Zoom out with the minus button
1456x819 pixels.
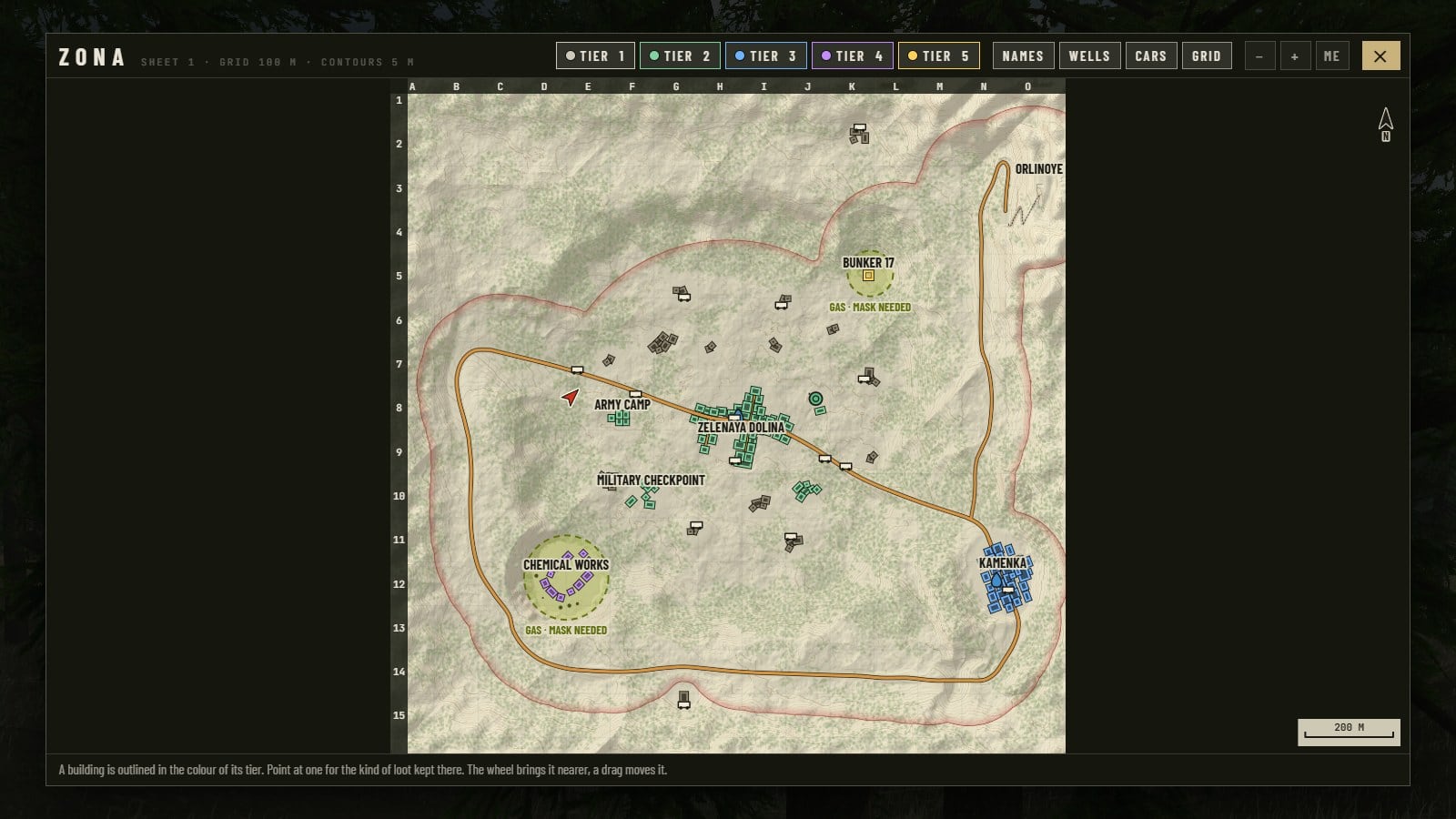(x=1259, y=56)
